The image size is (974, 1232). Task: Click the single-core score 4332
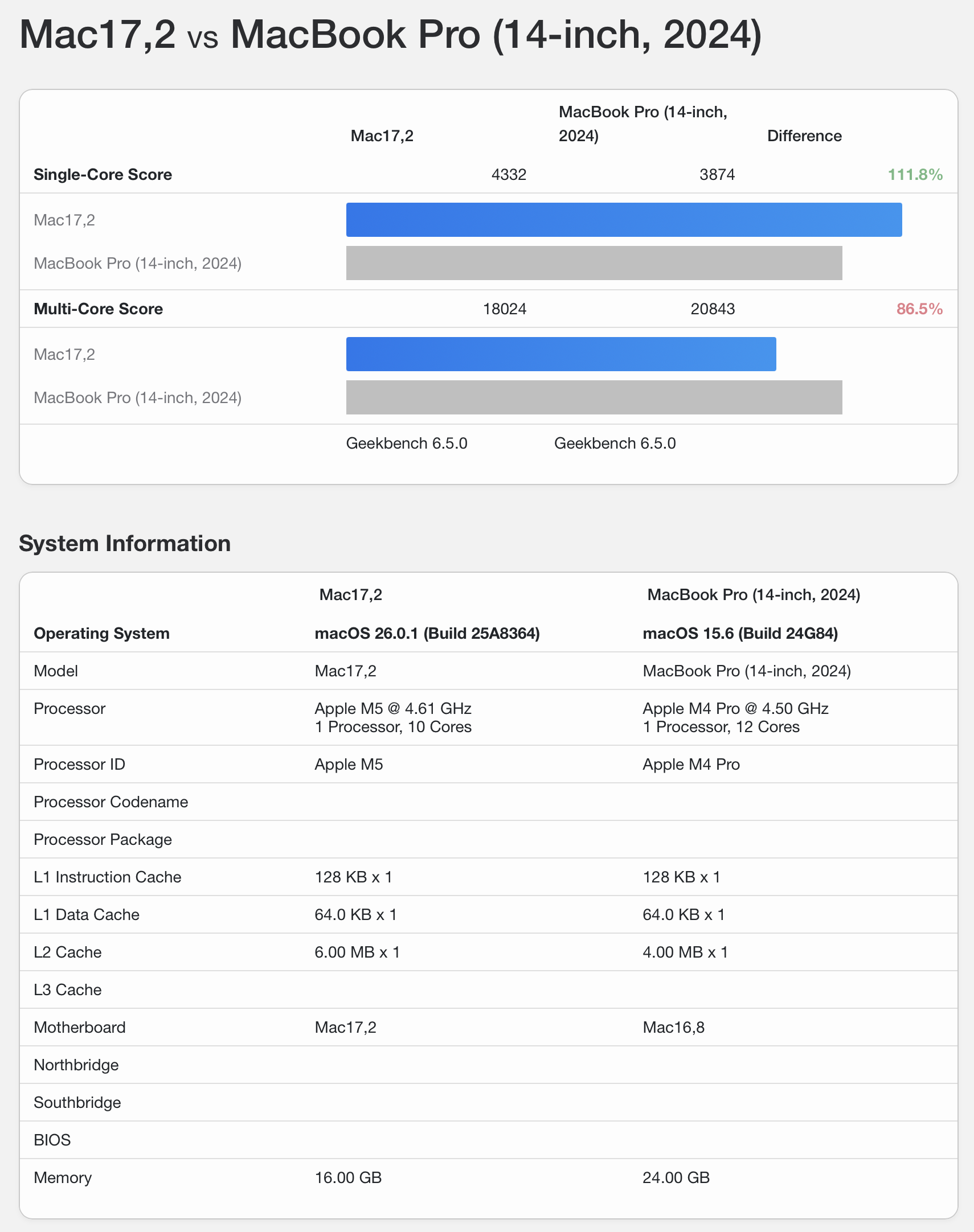coord(508,174)
